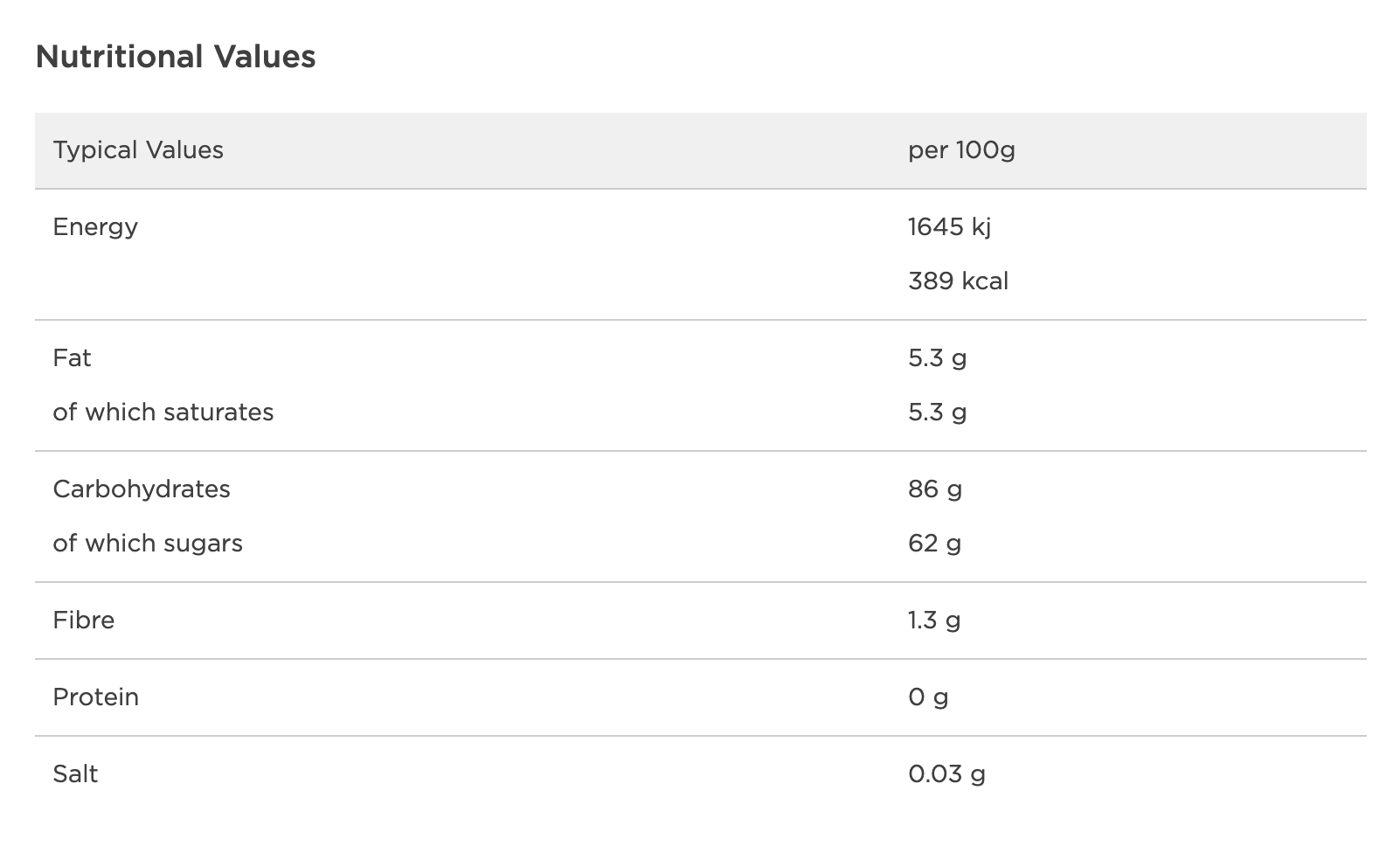Click the 1645 kj energy value
1400x846 pixels.
tap(949, 227)
